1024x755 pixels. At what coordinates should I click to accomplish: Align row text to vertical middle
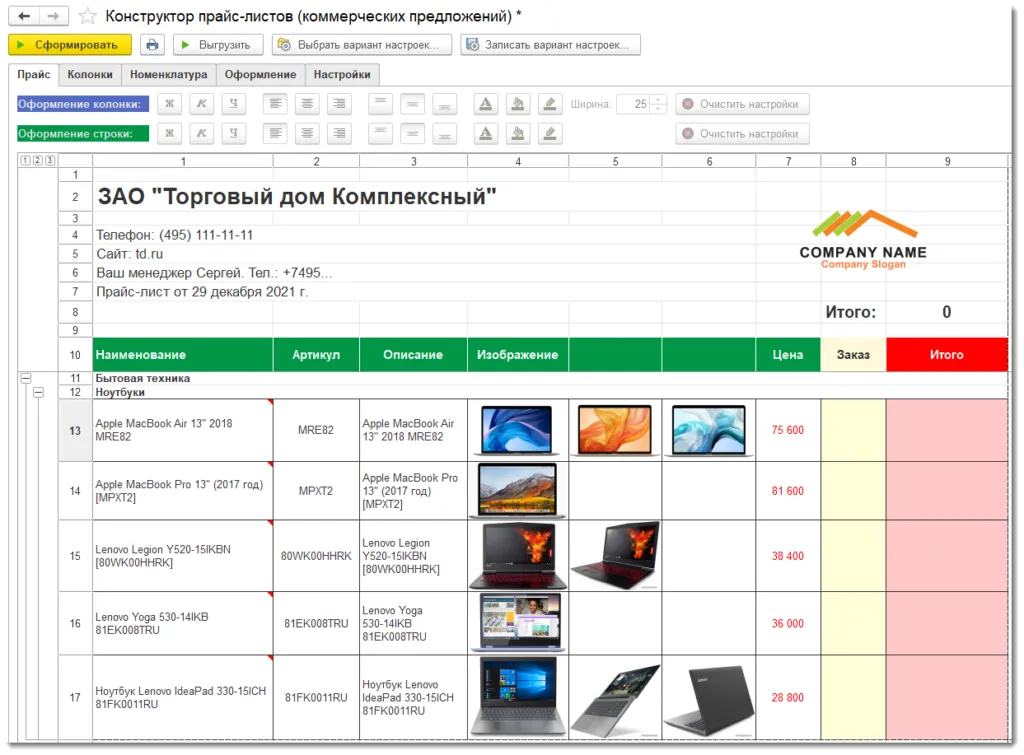click(x=412, y=134)
